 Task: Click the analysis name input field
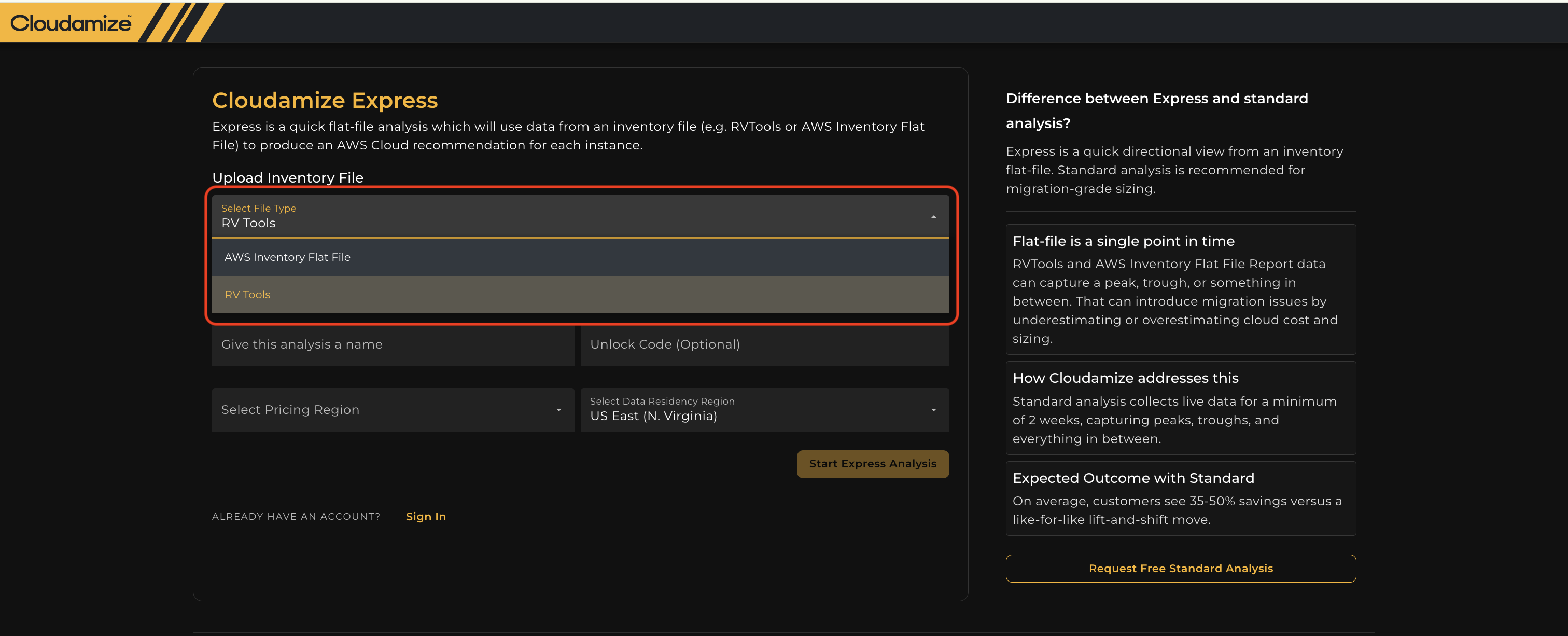(393, 345)
